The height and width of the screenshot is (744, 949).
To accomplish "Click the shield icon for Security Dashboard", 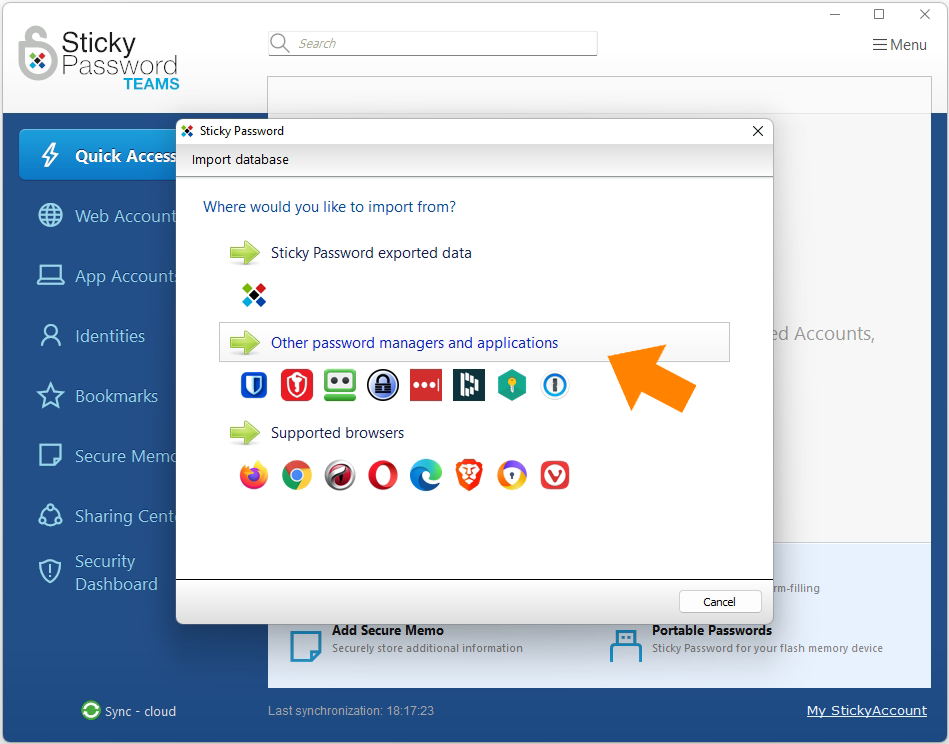I will pyautogui.click(x=50, y=570).
